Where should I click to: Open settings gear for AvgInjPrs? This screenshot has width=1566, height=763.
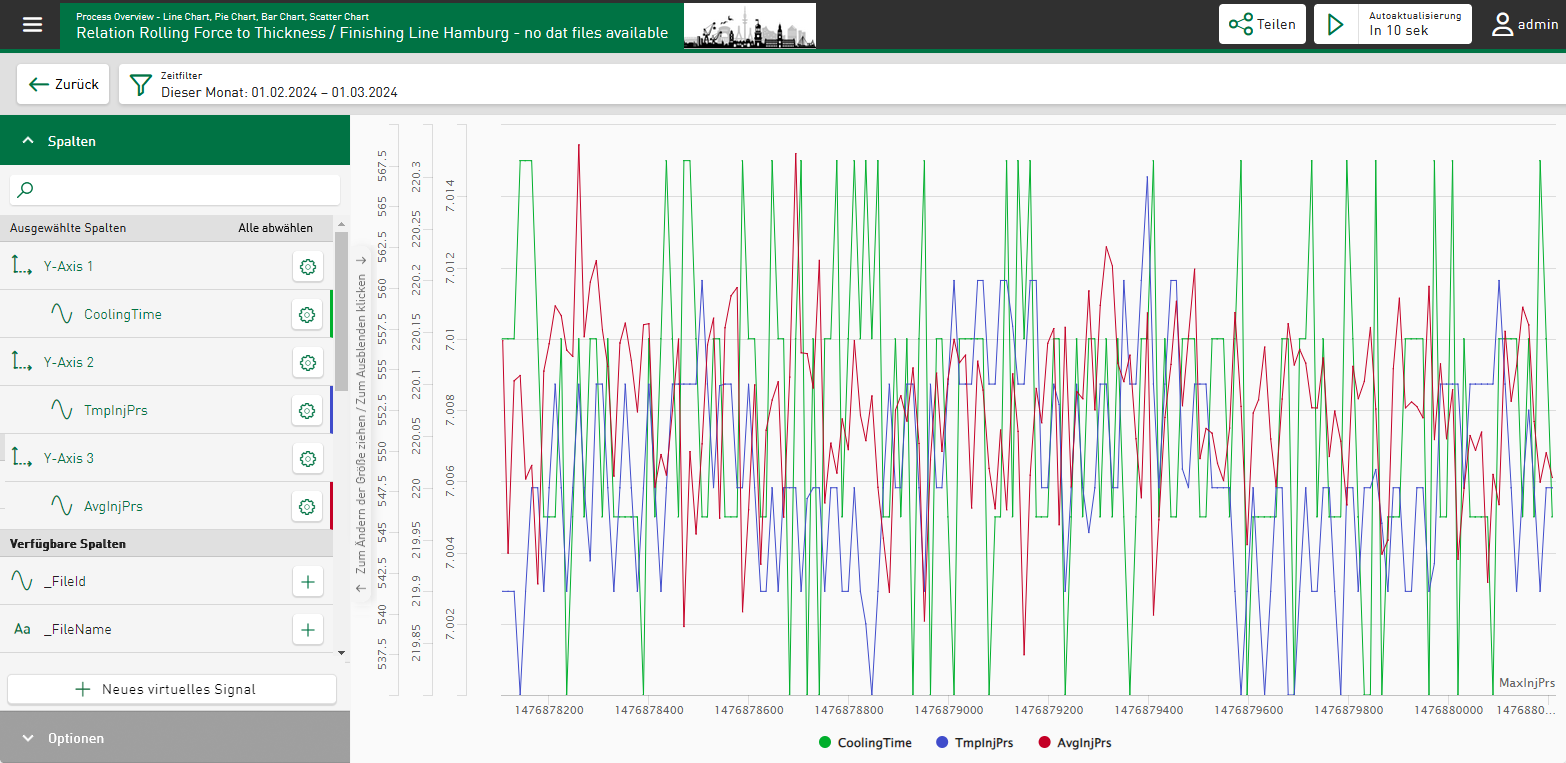[x=307, y=507]
